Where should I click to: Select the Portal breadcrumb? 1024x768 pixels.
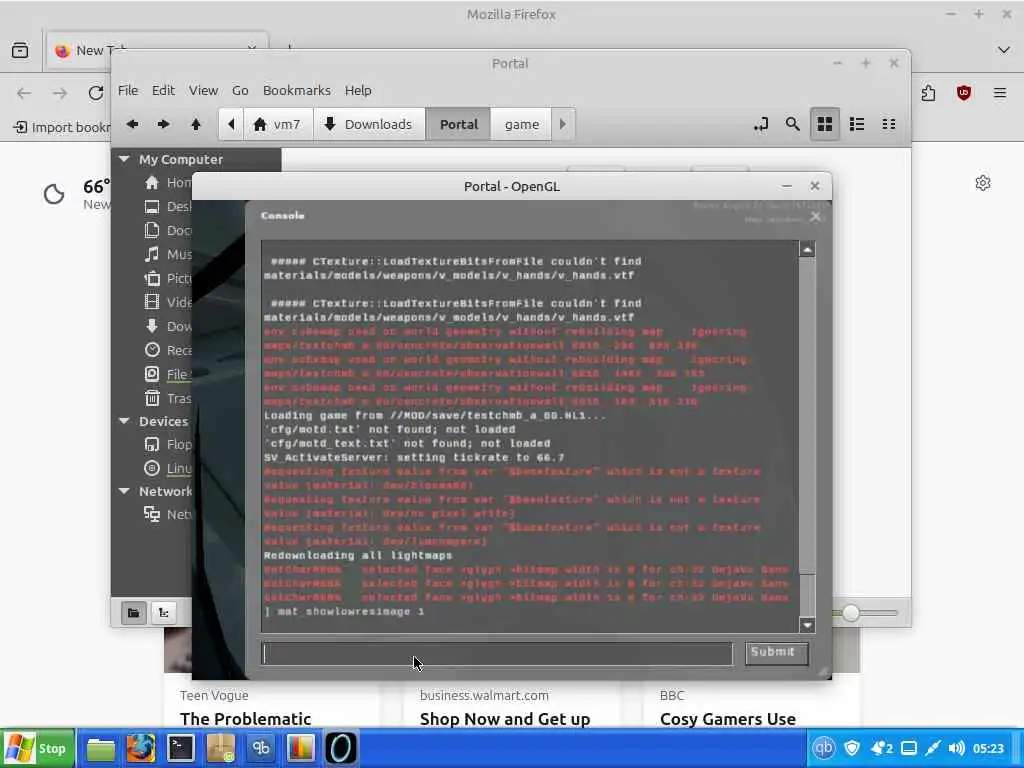[458, 124]
